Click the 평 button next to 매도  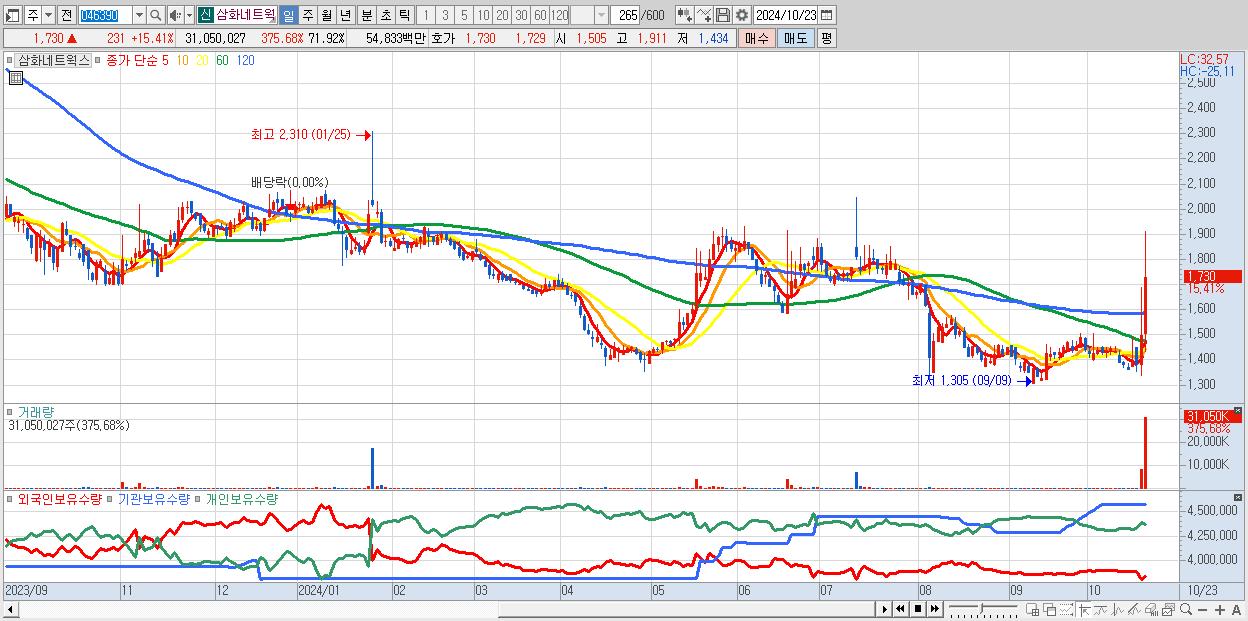click(825, 38)
